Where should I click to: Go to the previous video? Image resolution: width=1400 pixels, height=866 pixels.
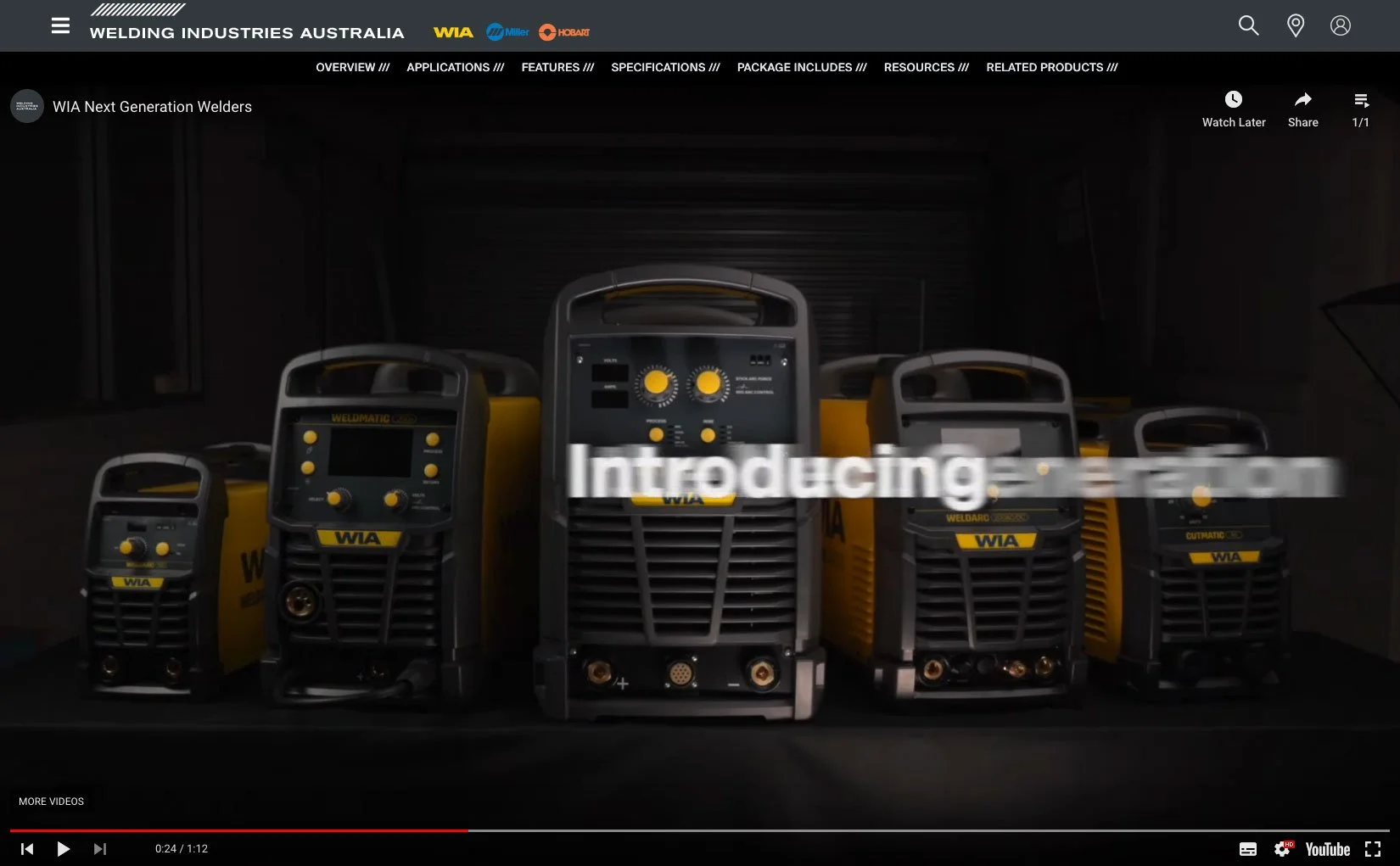pos(27,849)
